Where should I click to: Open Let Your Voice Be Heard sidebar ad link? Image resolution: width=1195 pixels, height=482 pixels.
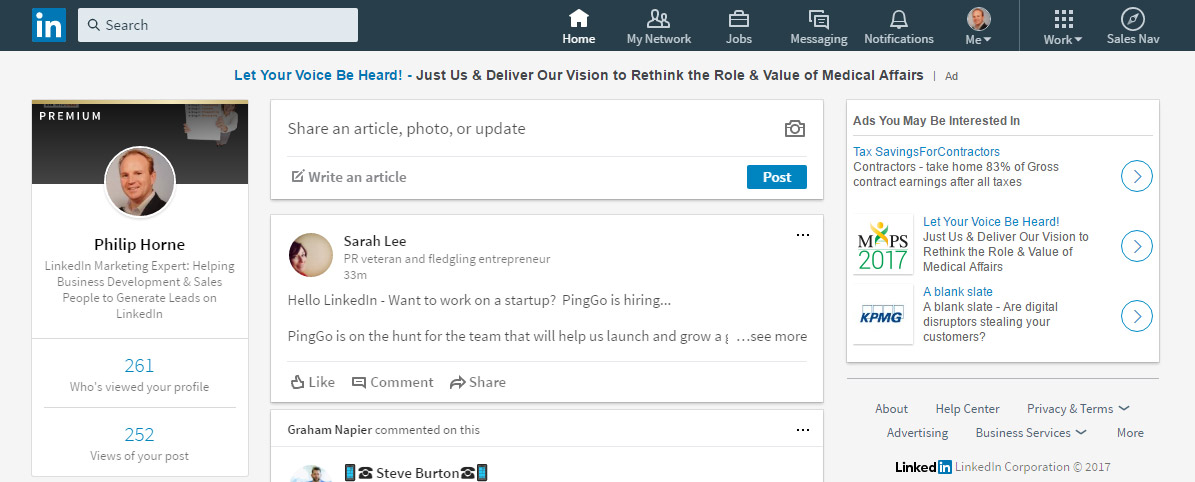click(991, 222)
